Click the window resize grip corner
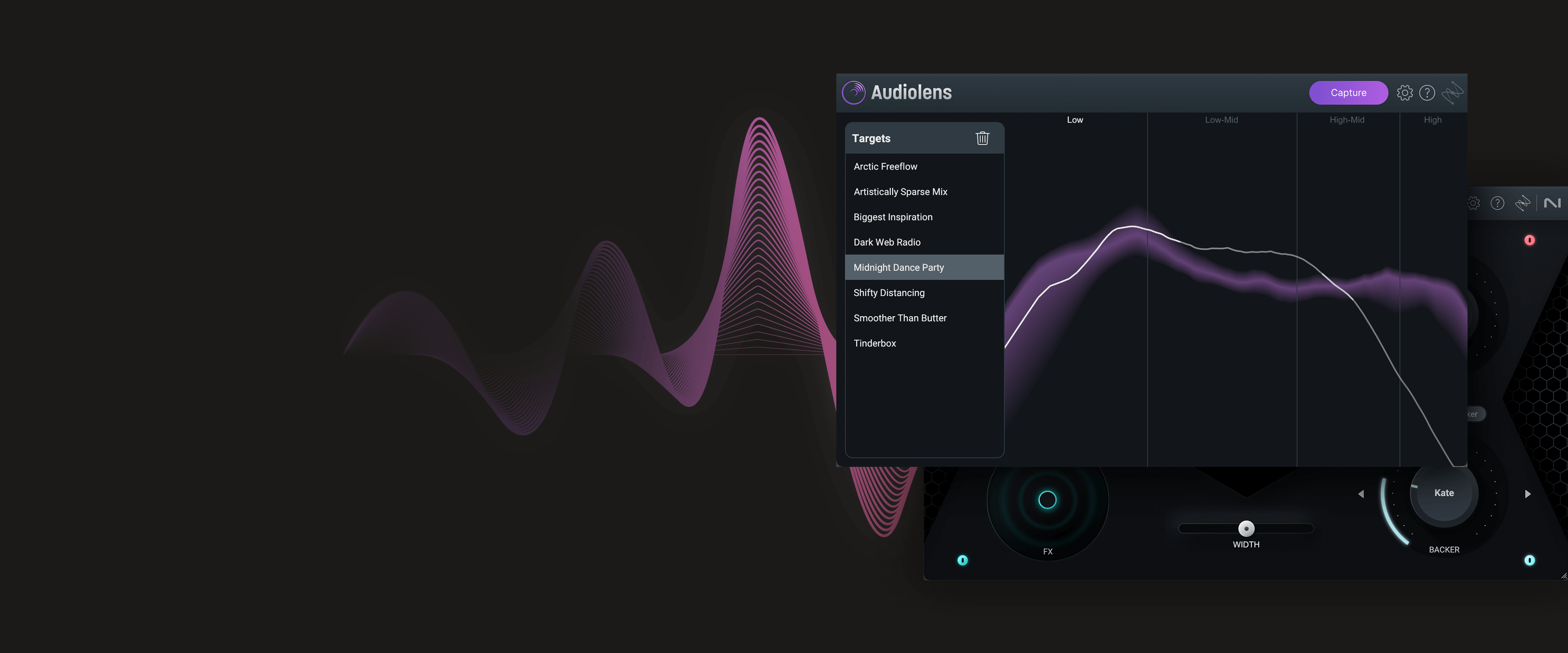This screenshot has height=653, width=1568. [1564, 575]
